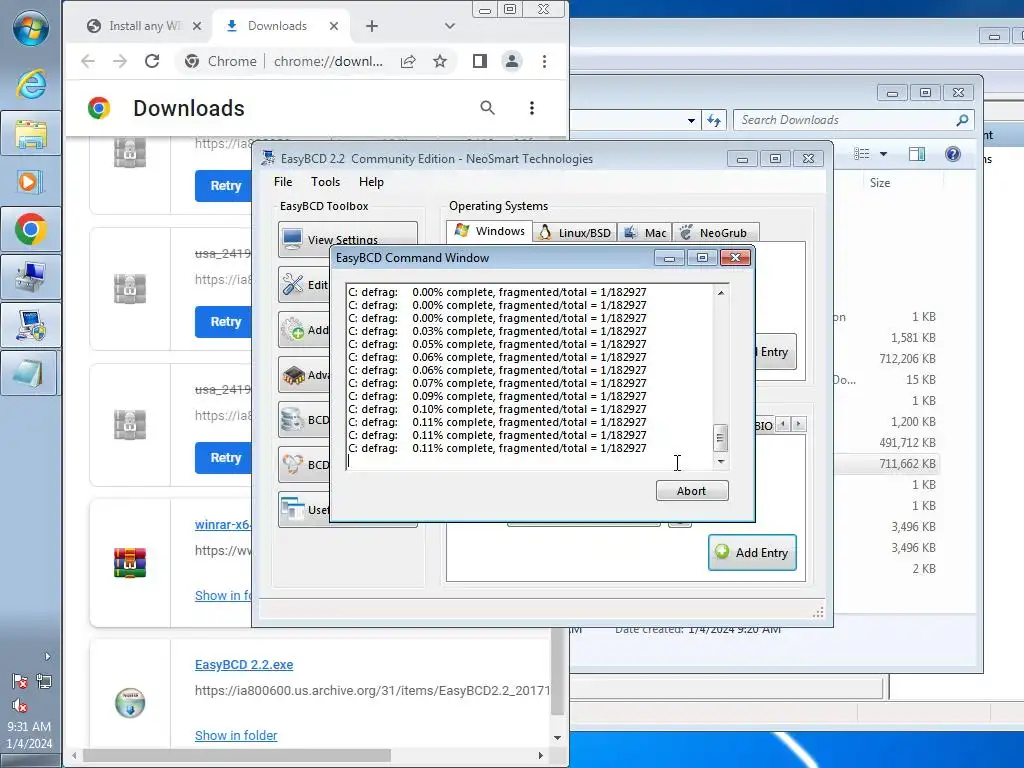1024x768 pixels.
Task: Select the Linux/BSD tab
Action: (x=575, y=232)
